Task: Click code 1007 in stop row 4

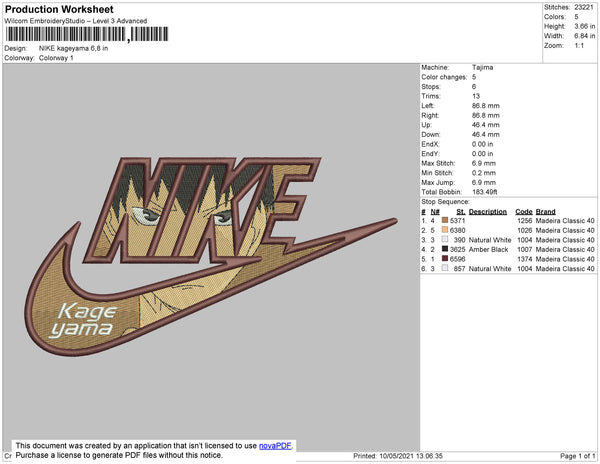Action: click(525, 249)
